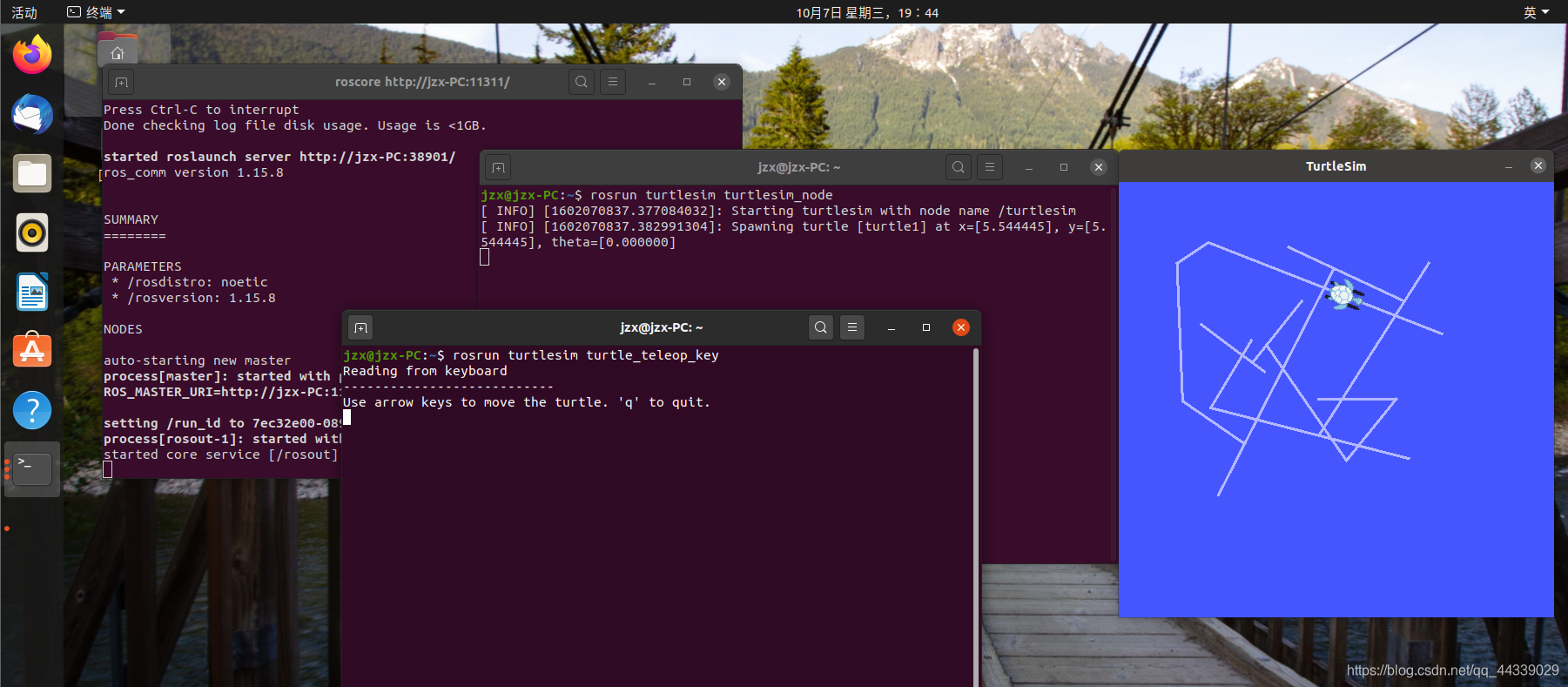1568x687 pixels.
Task: Open the Activities overview (活动)
Action: 24,12
